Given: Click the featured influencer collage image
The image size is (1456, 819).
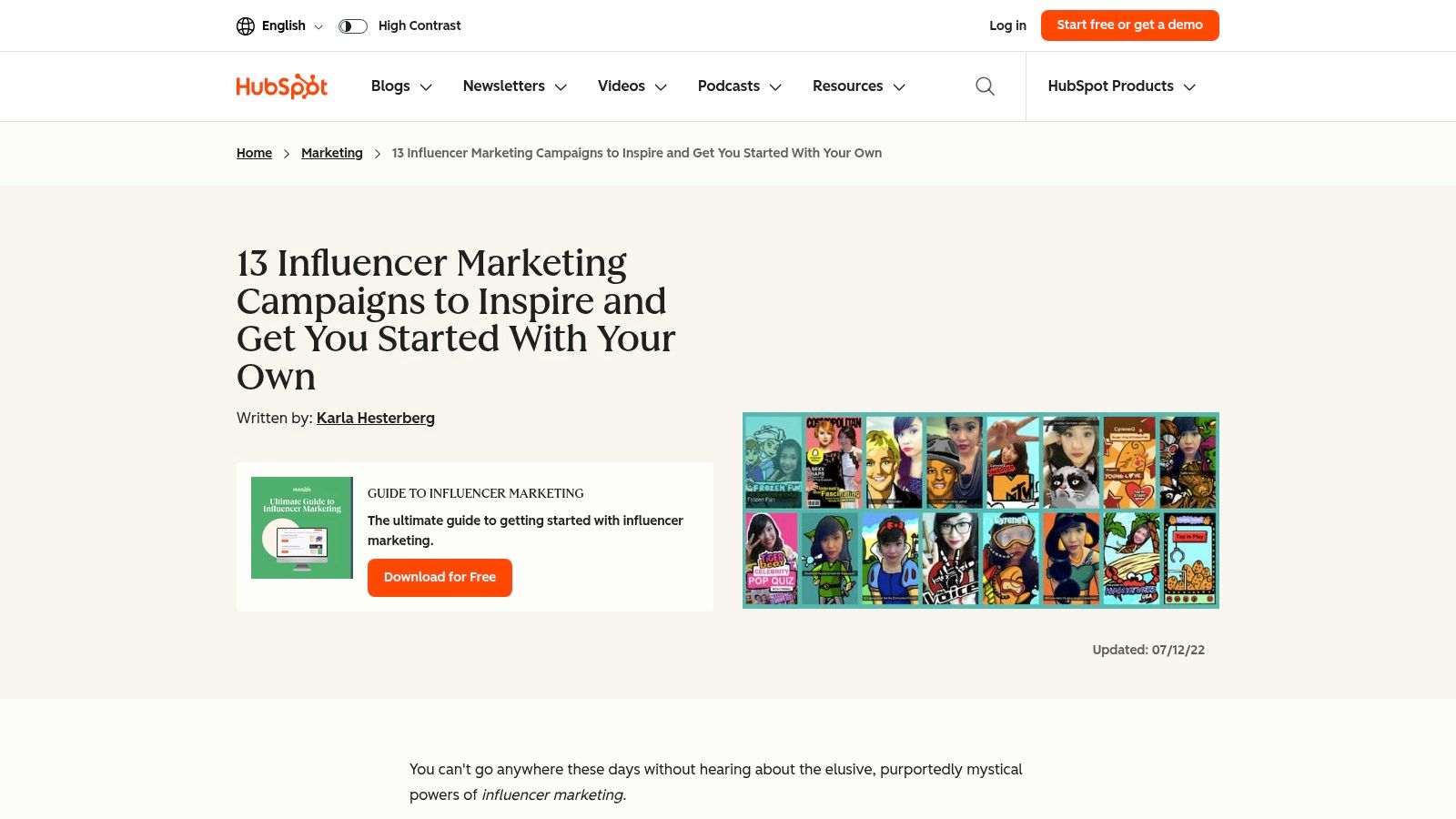Looking at the screenshot, I should [x=980, y=511].
